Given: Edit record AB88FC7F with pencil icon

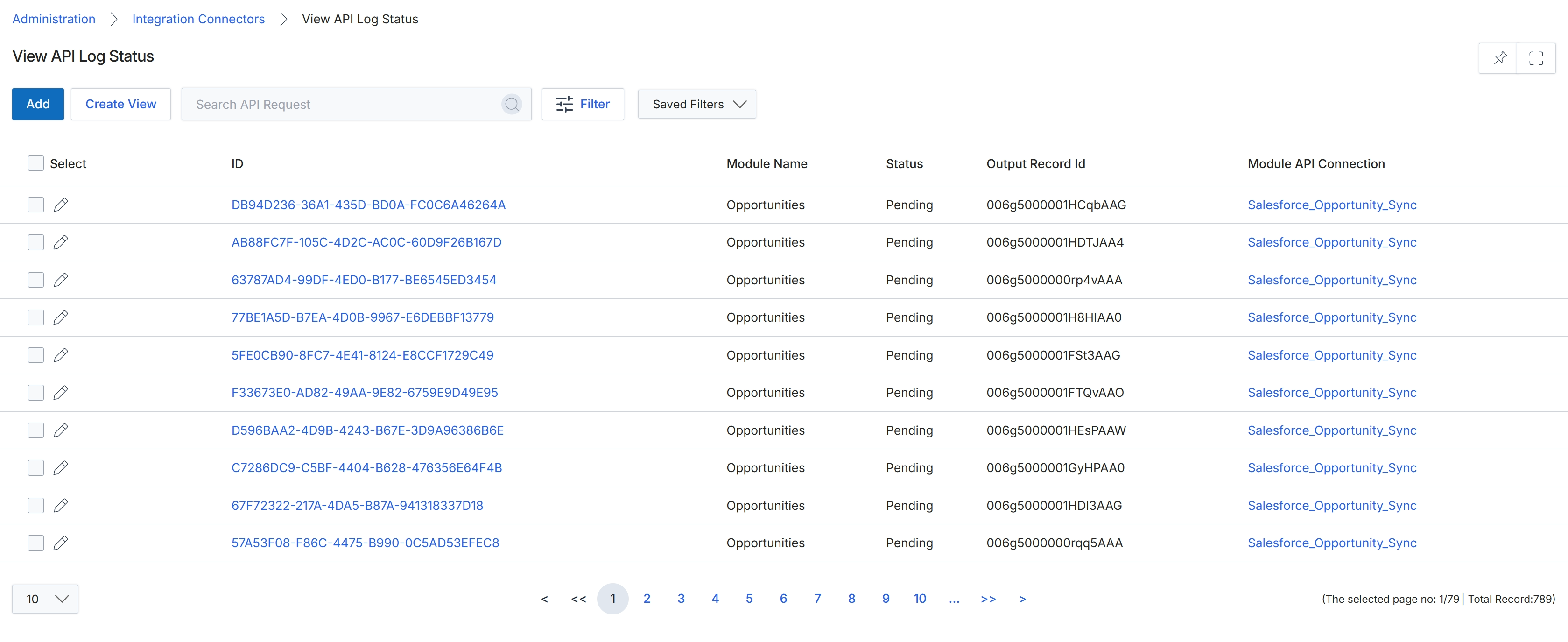Looking at the screenshot, I should point(60,242).
